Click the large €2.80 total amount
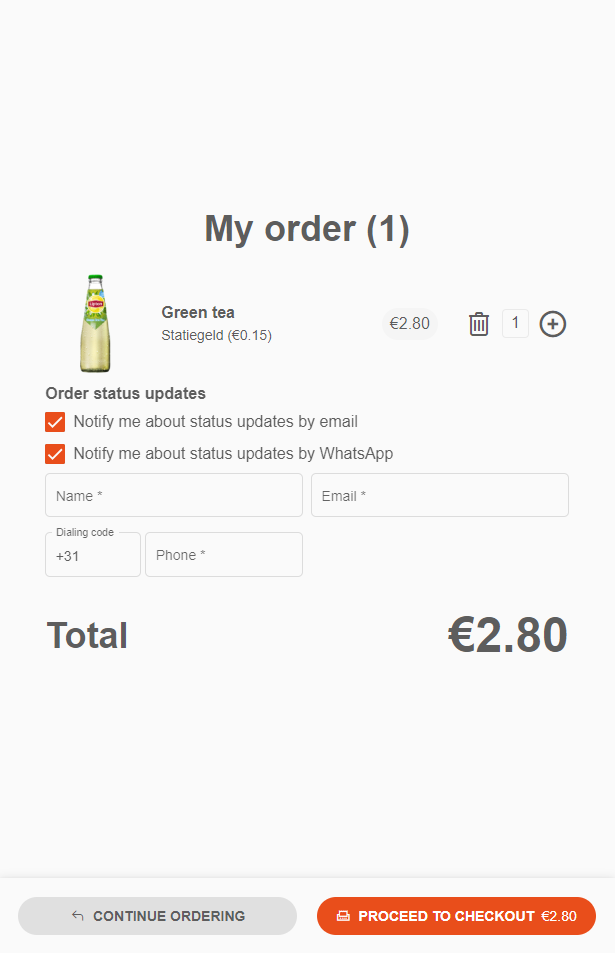Viewport: 615px width, 953px height. click(507, 635)
